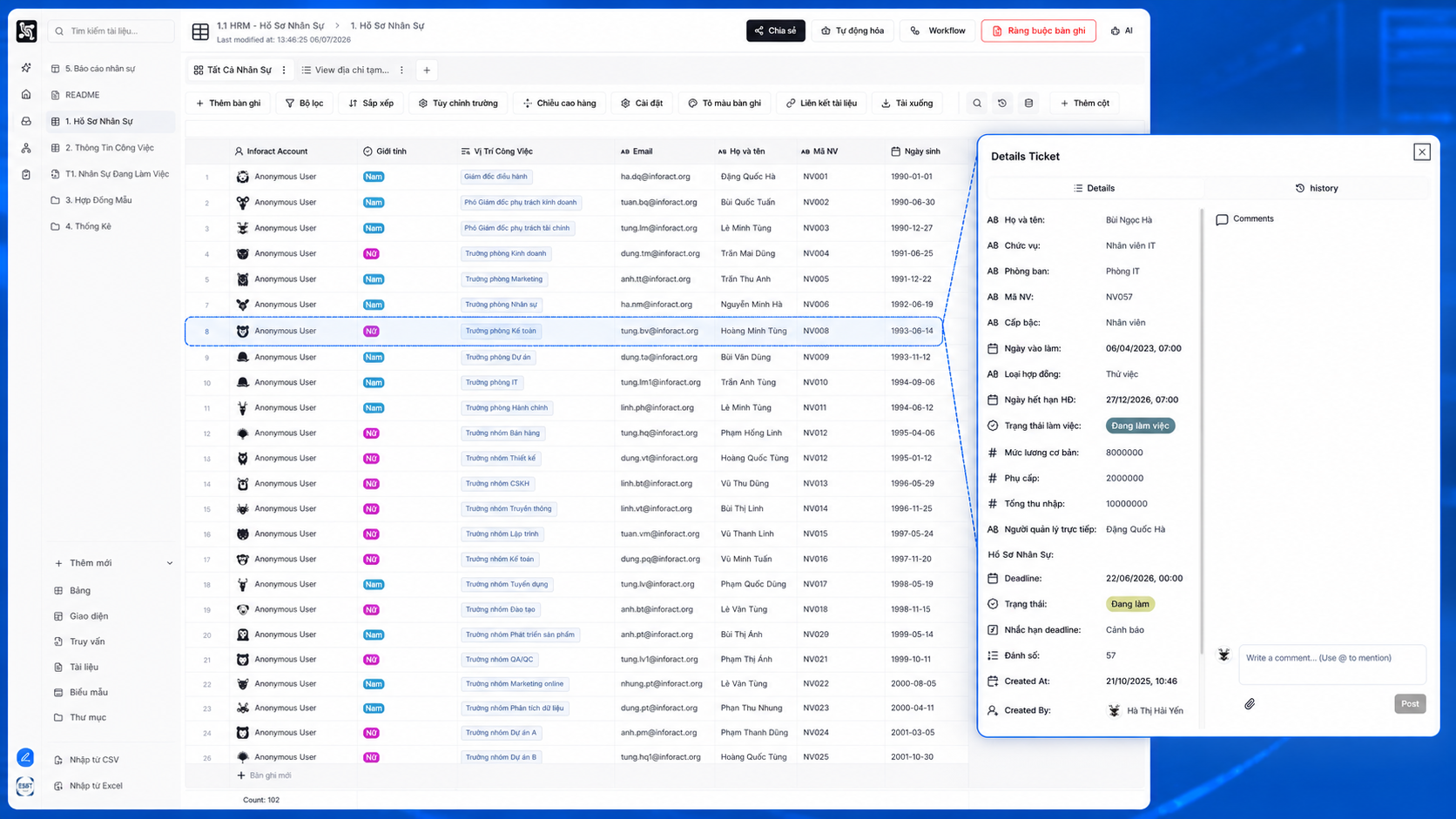1456x819 pixels.
Task: Open the home icon in left rail
Action: pos(26,94)
